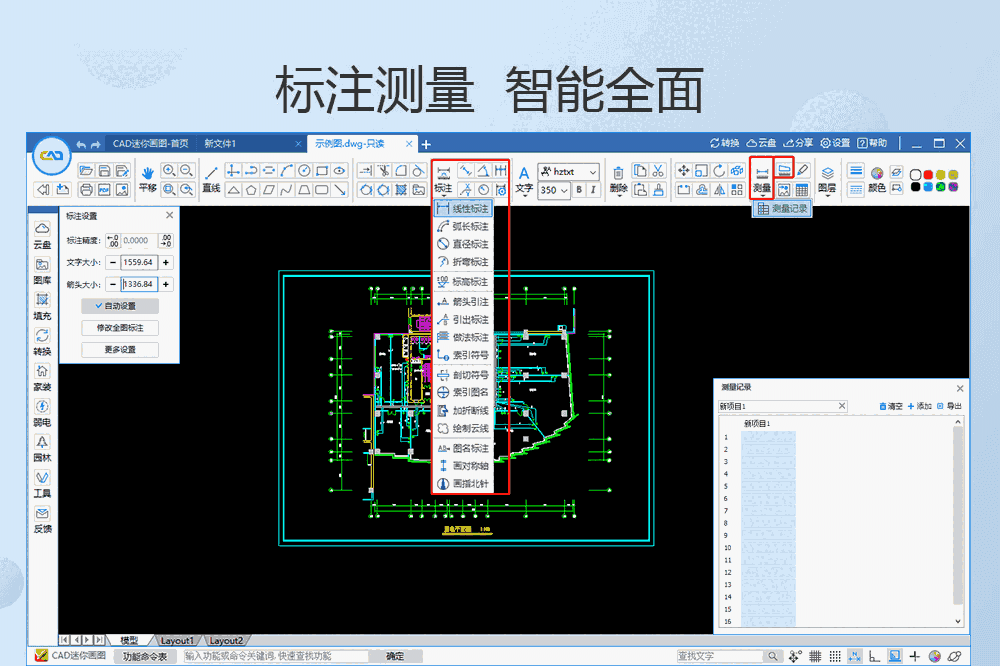Toggle the grid display icon in status bar
The height and width of the screenshot is (666, 1000).
tap(814, 655)
